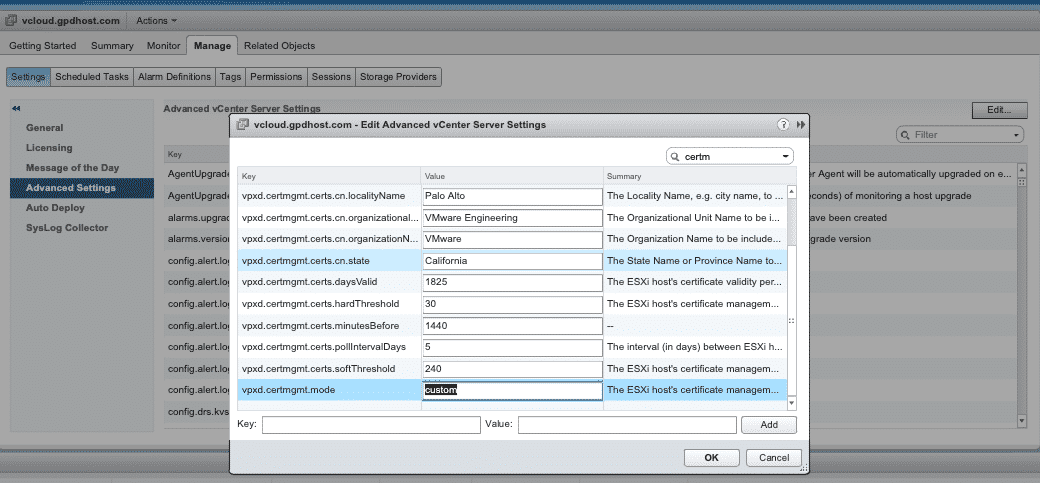This screenshot has width=1040, height=483.
Task: Collapse the left settings navigation panel
Action: point(16,108)
